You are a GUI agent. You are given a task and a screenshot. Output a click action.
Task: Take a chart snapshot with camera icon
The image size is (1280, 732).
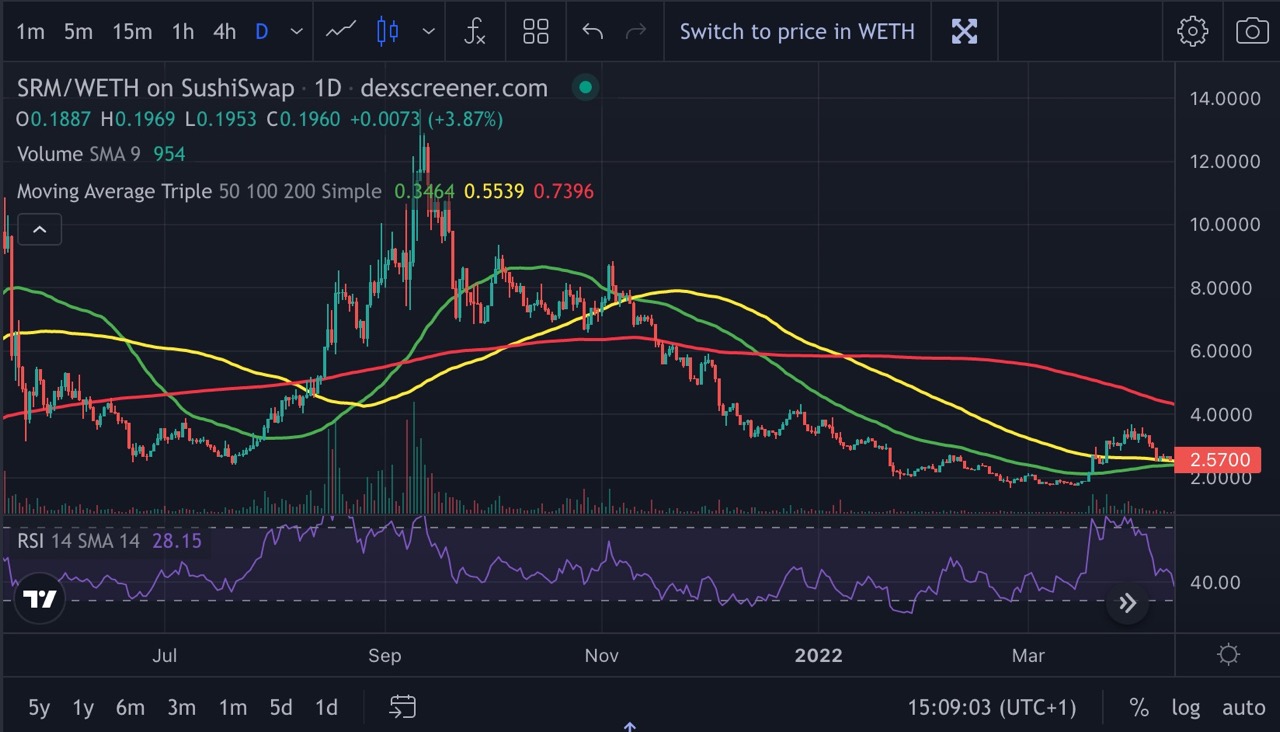(1252, 31)
